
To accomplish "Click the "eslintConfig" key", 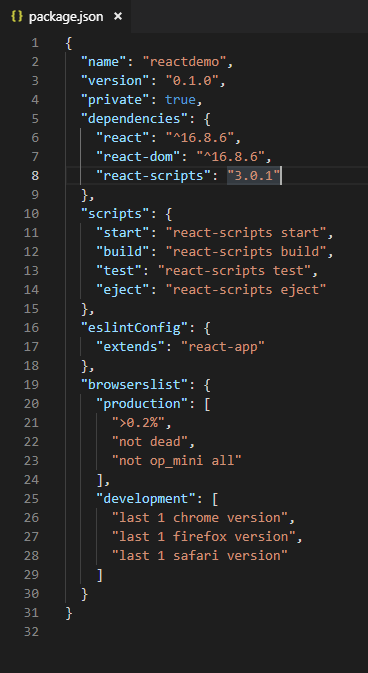I will pos(131,327).
